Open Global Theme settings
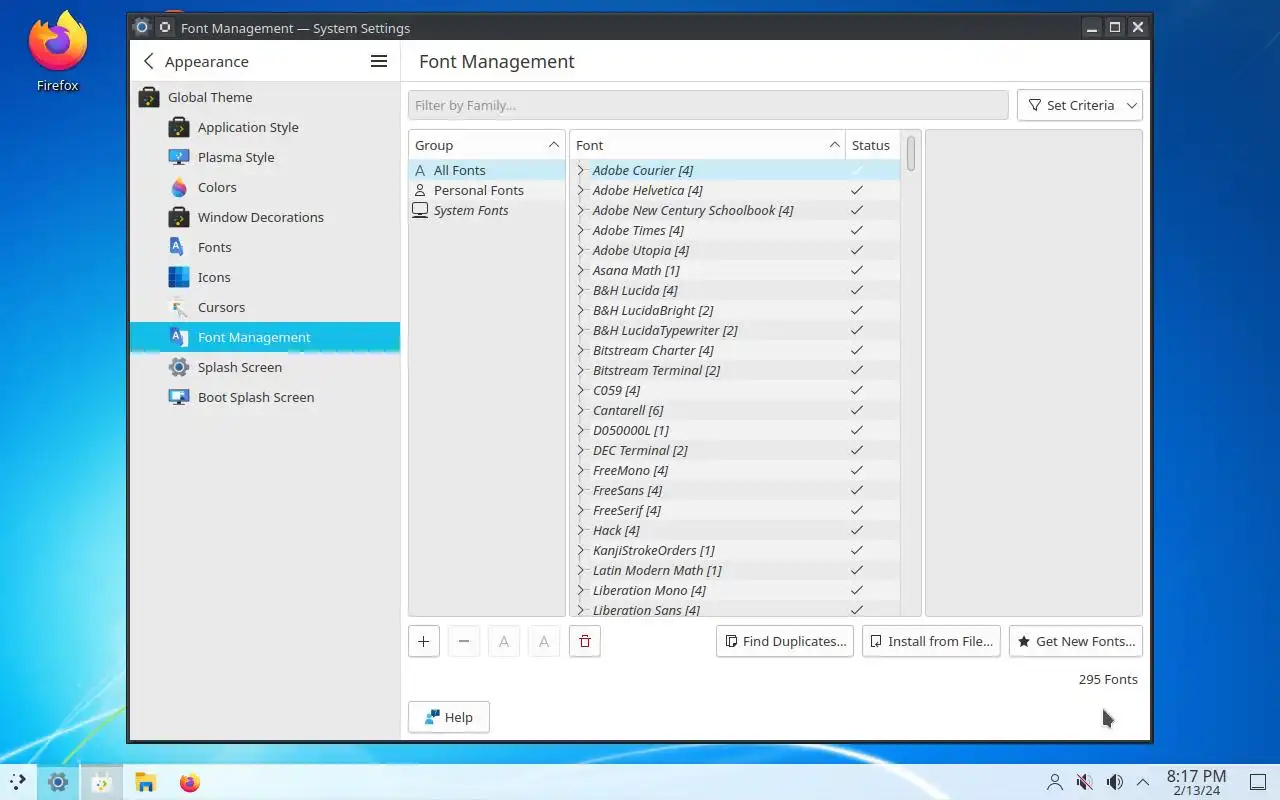This screenshot has height=800, width=1280. click(x=265, y=97)
